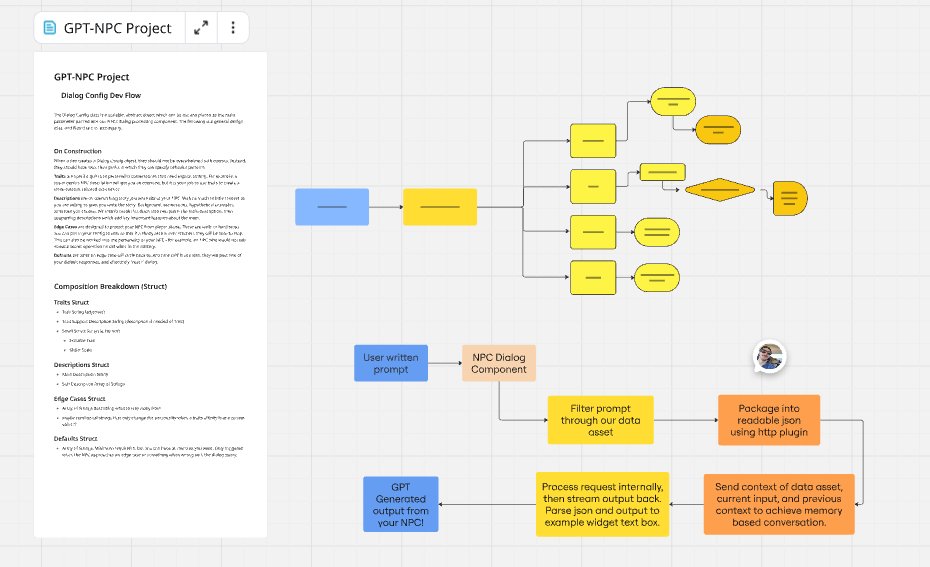Select Filter prompt through our data asset box

(x=600, y=420)
